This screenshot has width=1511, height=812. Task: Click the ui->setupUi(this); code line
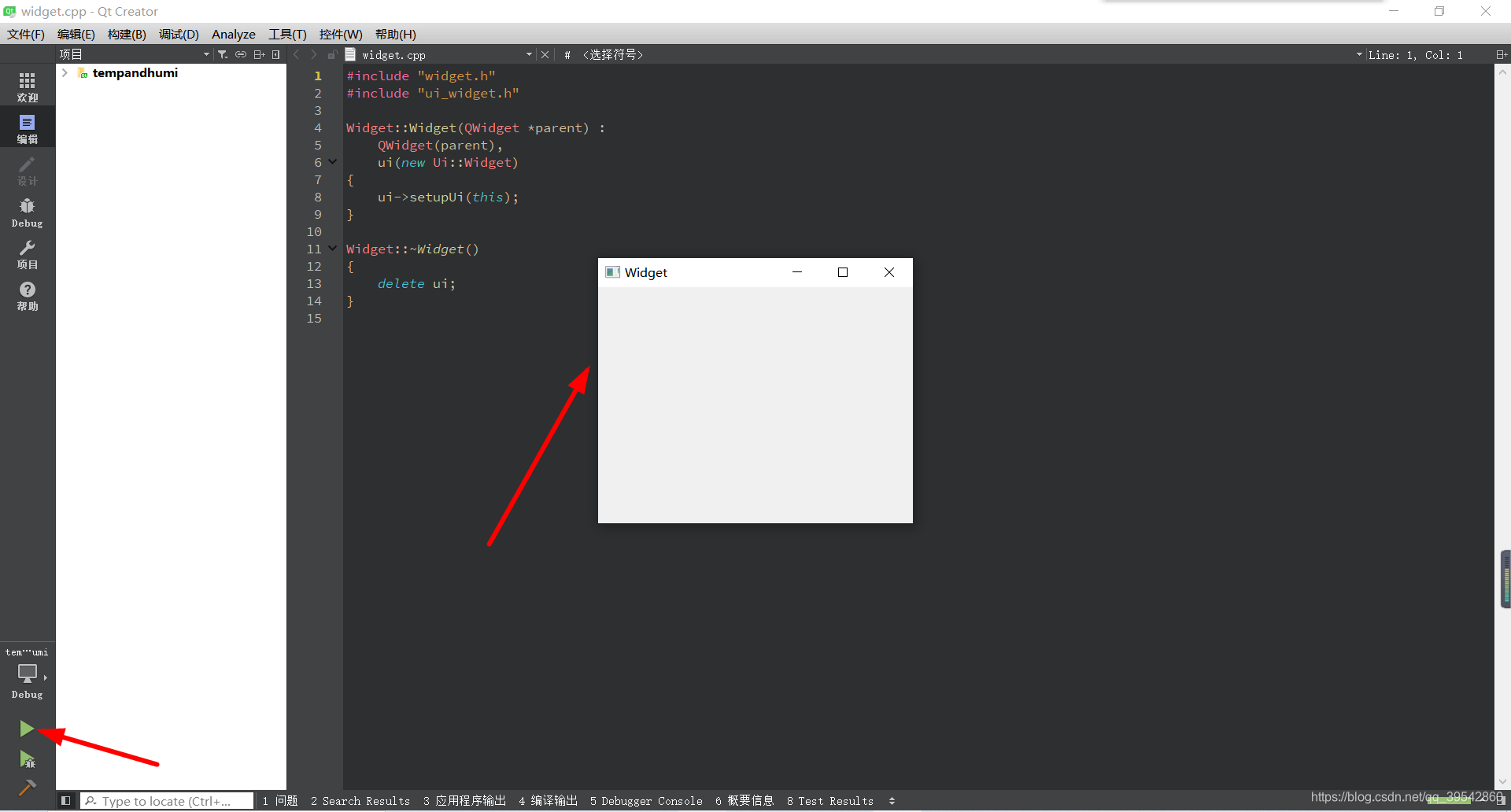(448, 197)
